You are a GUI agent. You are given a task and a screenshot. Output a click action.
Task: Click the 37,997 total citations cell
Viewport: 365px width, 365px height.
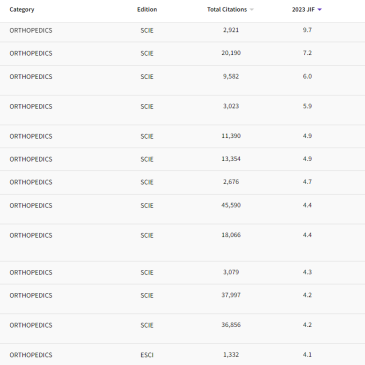(x=231, y=295)
